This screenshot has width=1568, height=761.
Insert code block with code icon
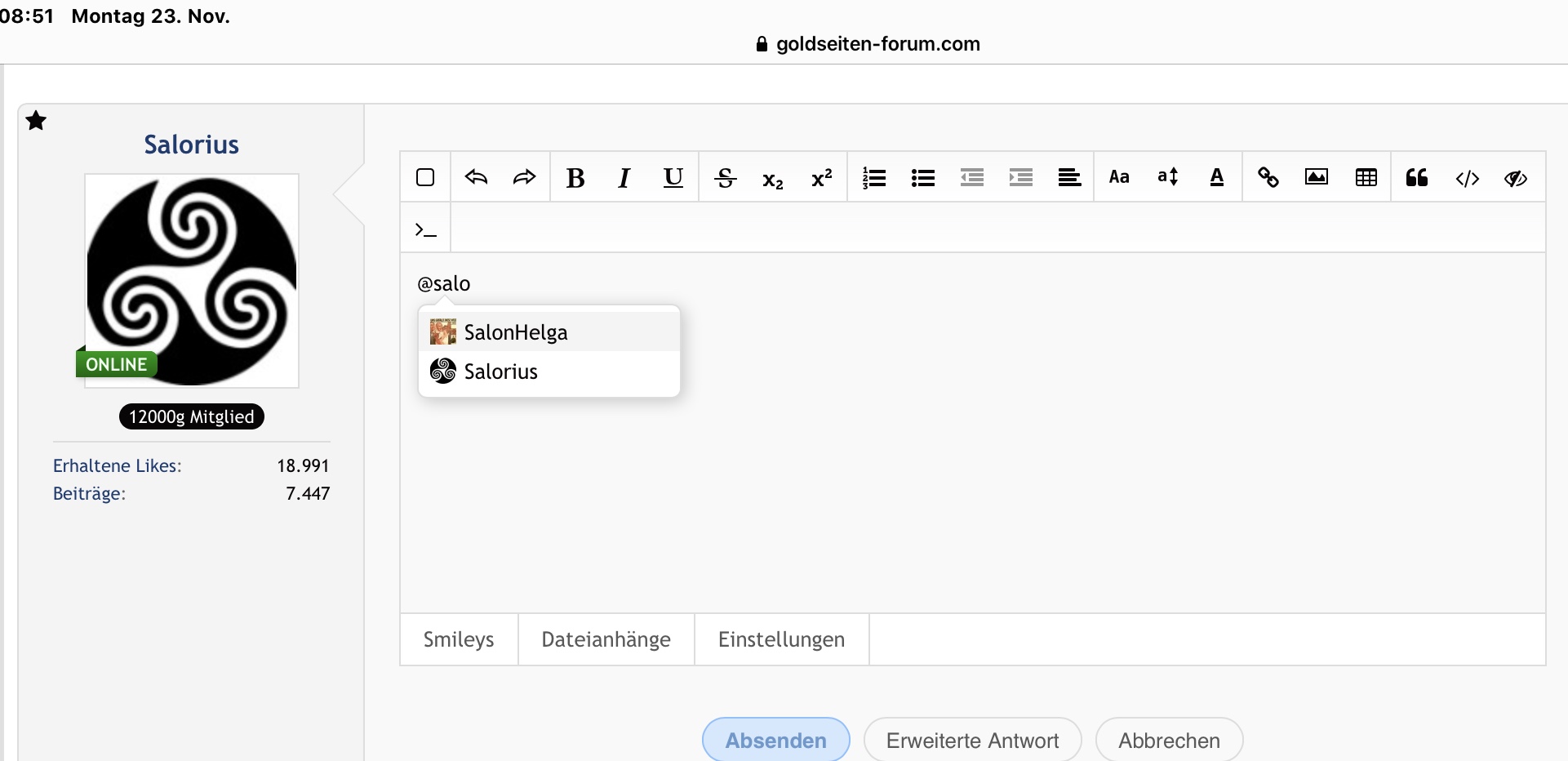click(x=1467, y=178)
